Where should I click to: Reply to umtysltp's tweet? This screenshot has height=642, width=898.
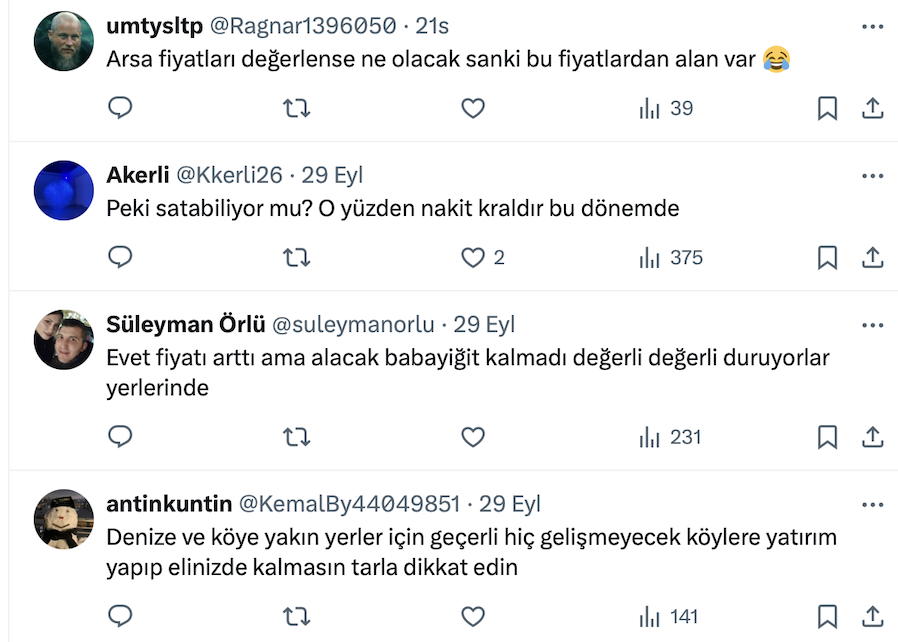(x=120, y=108)
